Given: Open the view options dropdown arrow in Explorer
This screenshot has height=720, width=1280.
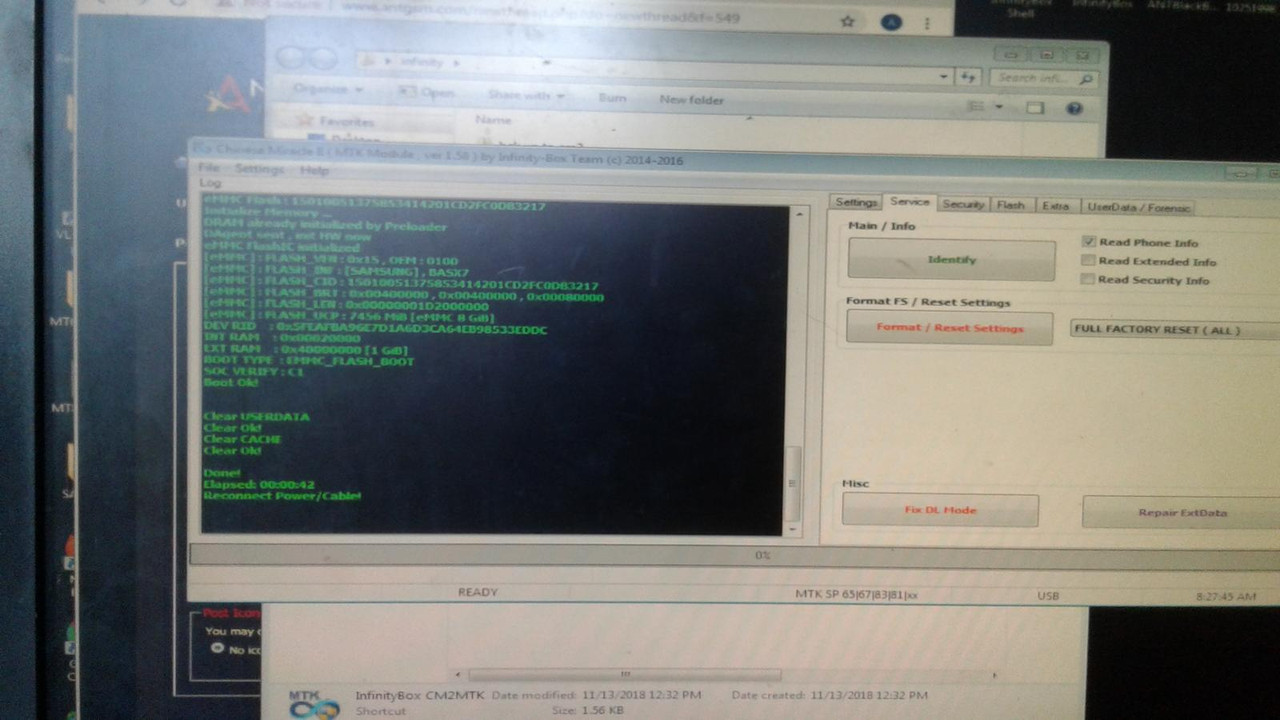Looking at the screenshot, I should [x=998, y=106].
